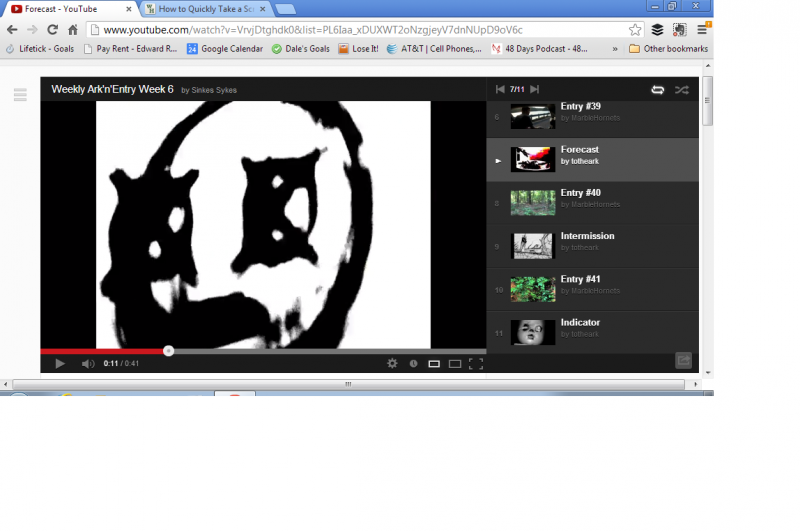The width and height of the screenshot is (800, 531).
Task: Click the red video progress bar
Action: (x=100, y=351)
